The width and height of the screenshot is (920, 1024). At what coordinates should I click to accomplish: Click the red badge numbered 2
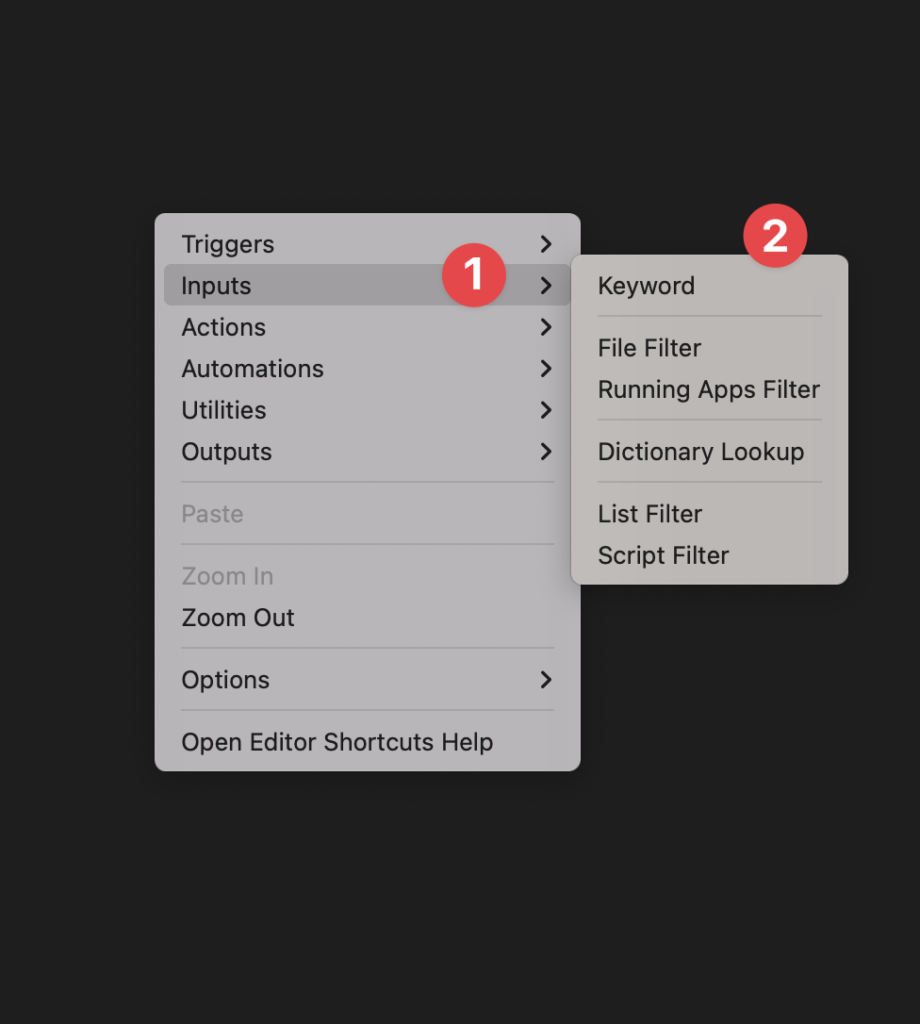click(x=775, y=236)
